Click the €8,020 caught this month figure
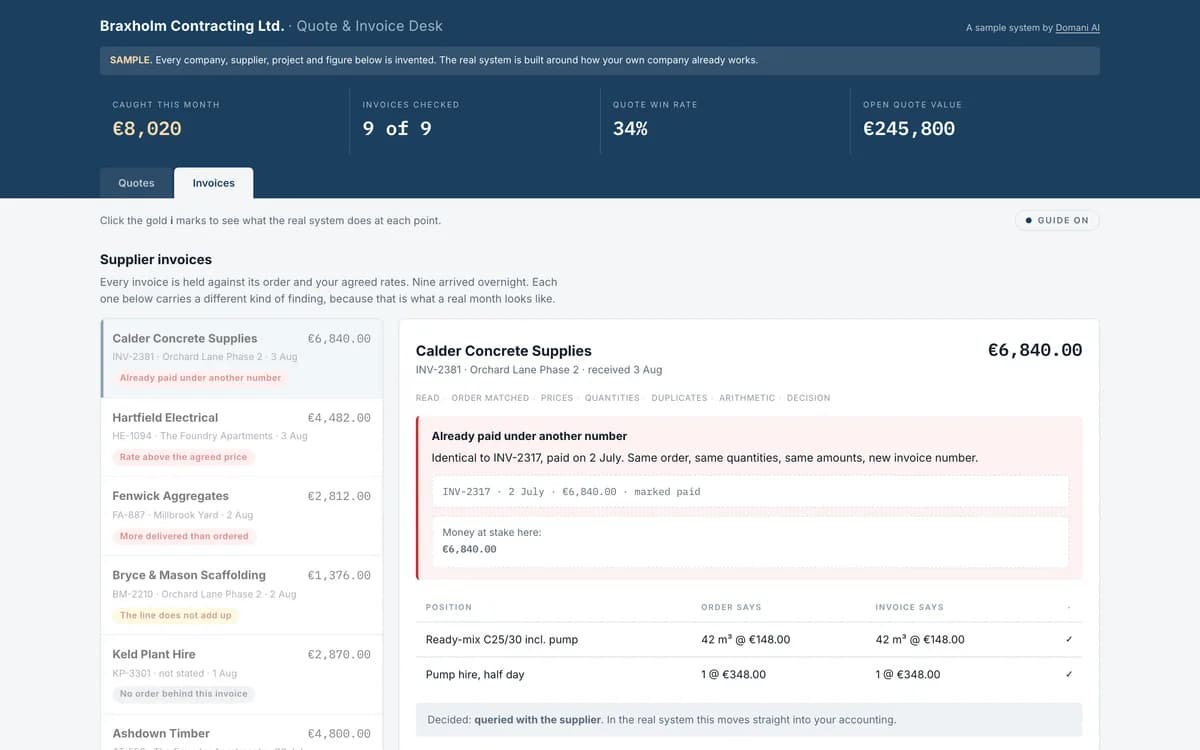The width and height of the screenshot is (1200, 750). click(147, 129)
